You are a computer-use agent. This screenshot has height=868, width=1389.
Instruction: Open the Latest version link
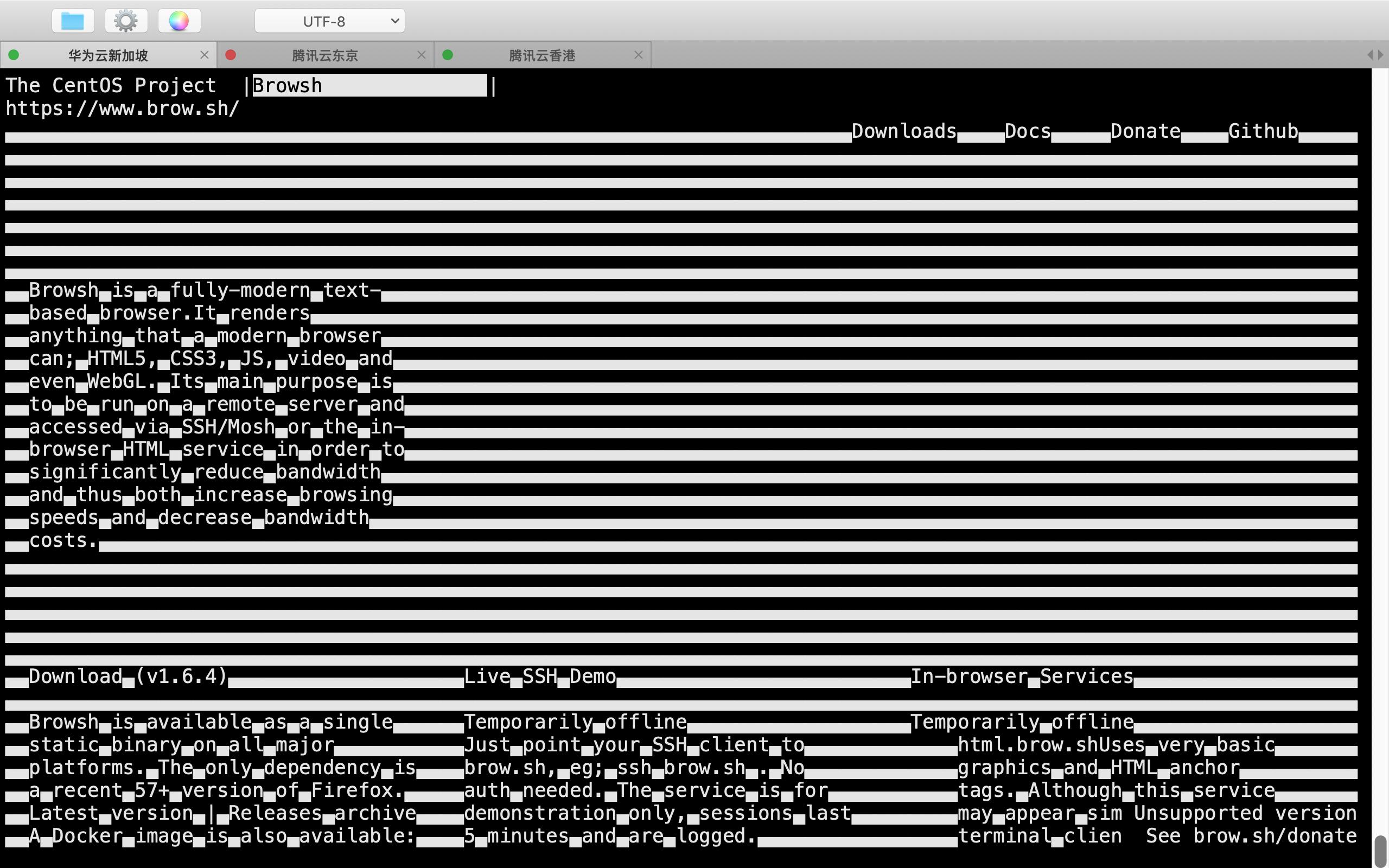point(111,813)
